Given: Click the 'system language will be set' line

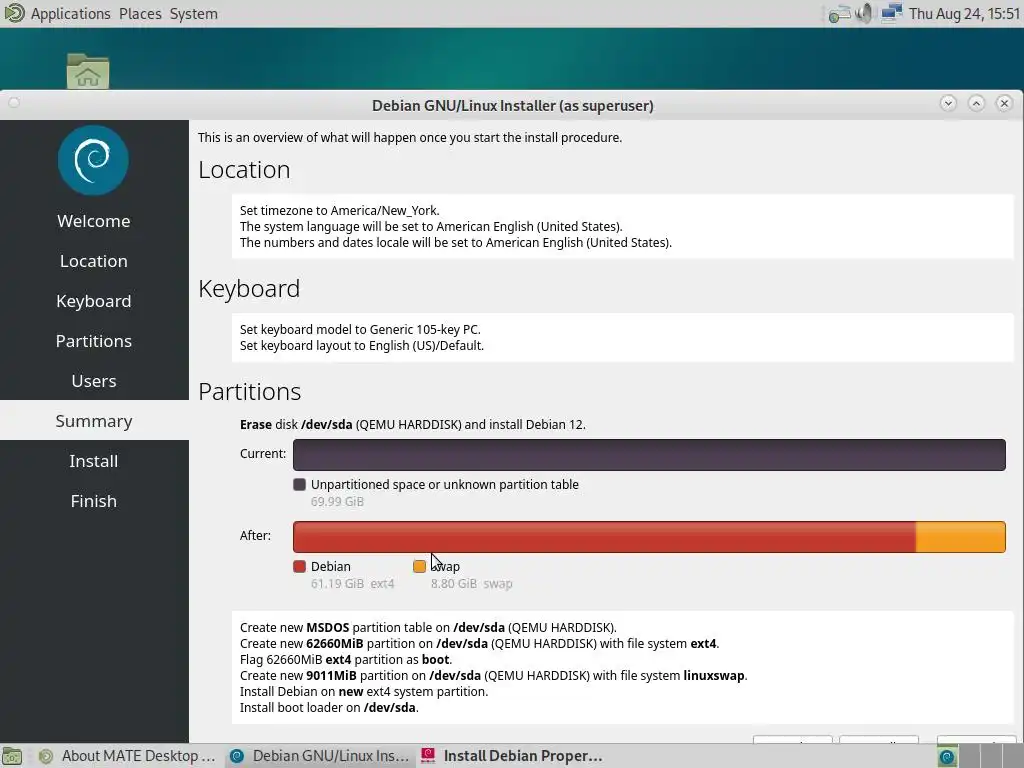Looking at the screenshot, I should [x=431, y=227].
